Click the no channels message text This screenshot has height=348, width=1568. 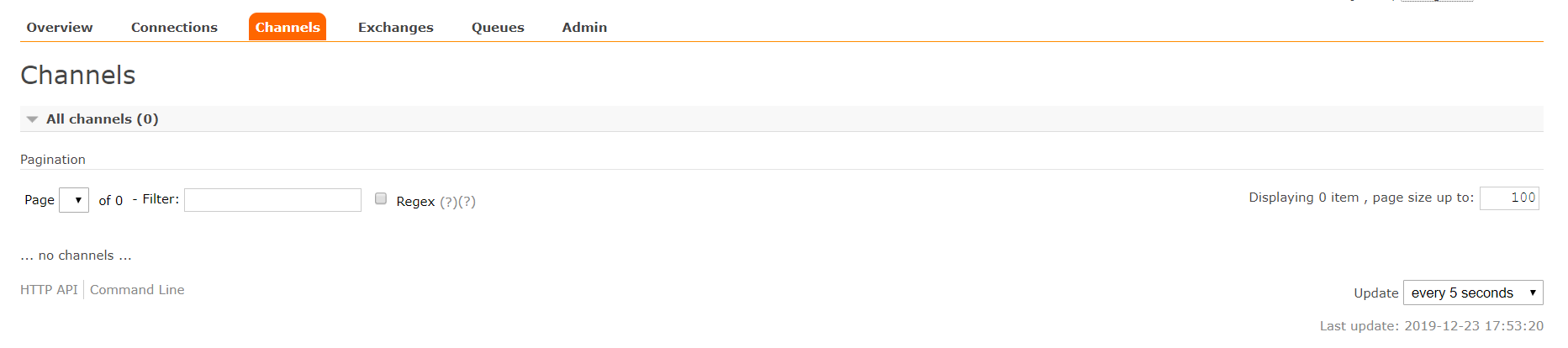click(76, 256)
